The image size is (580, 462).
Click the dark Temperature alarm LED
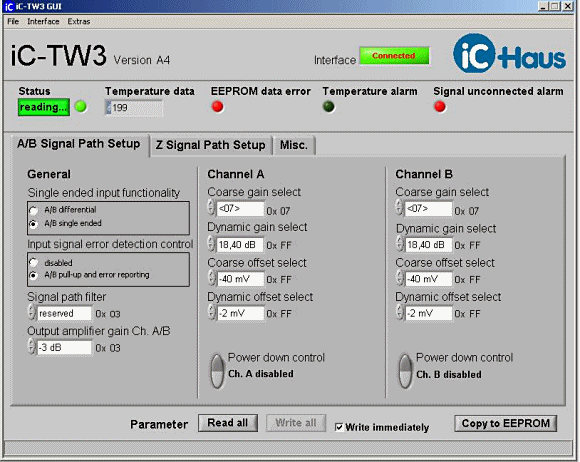point(328,107)
